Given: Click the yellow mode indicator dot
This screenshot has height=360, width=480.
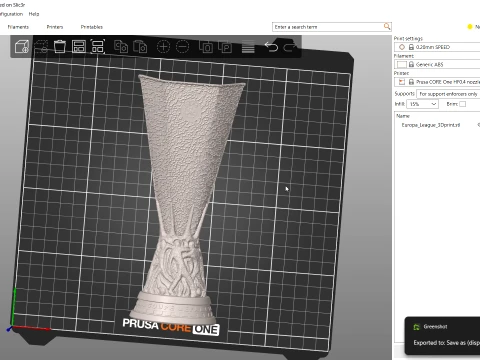Looking at the screenshot, I should pos(470,27).
